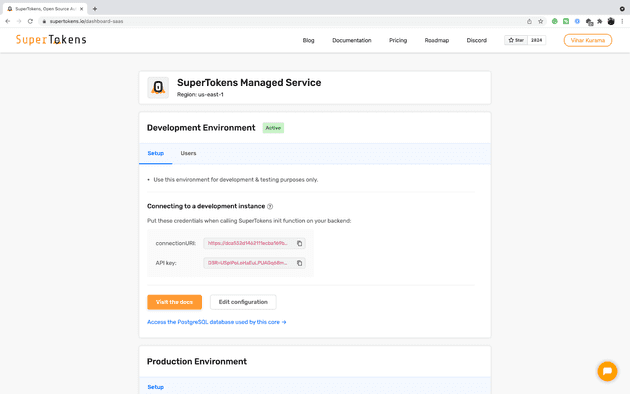
Task: Click the GitHub Star button
Action: 516,40
